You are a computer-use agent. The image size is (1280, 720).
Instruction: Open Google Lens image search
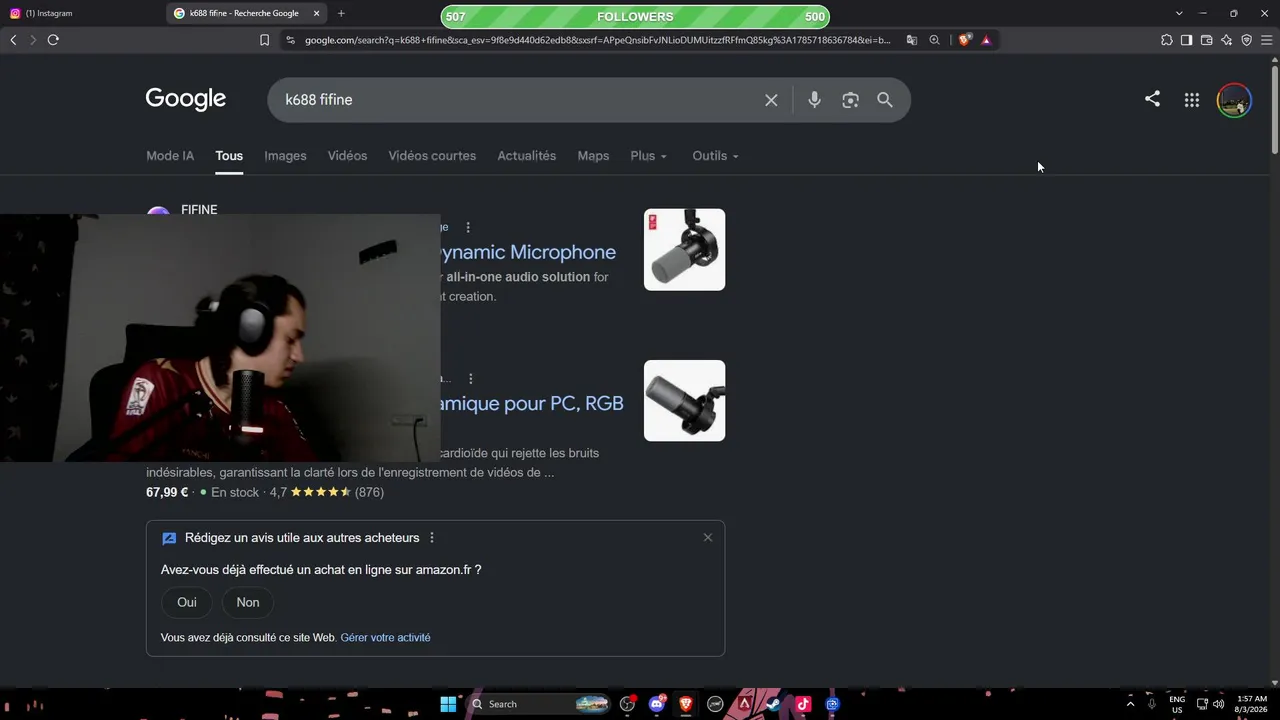[x=850, y=100]
